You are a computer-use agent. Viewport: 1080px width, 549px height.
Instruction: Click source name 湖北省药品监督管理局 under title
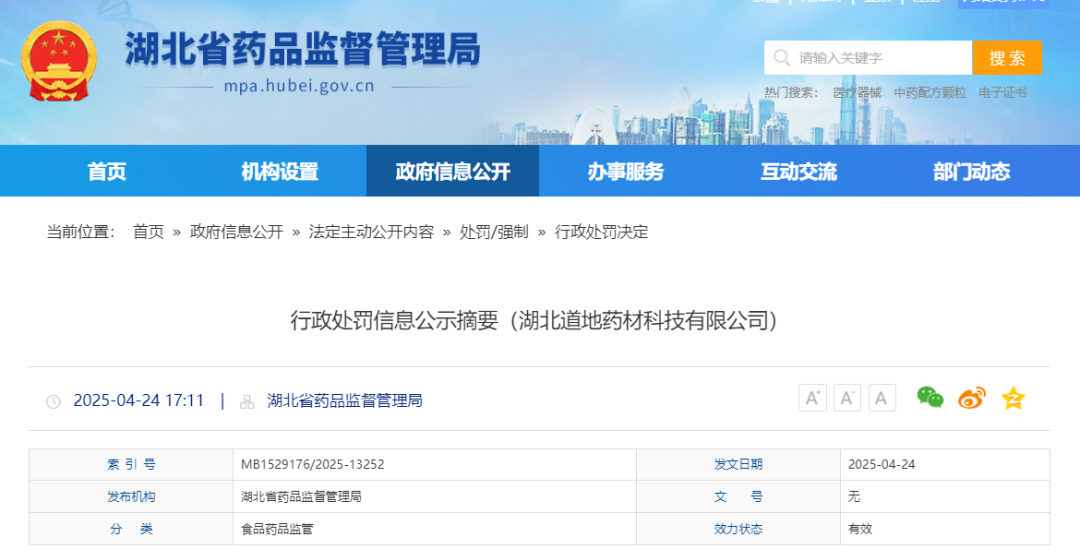(344, 400)
